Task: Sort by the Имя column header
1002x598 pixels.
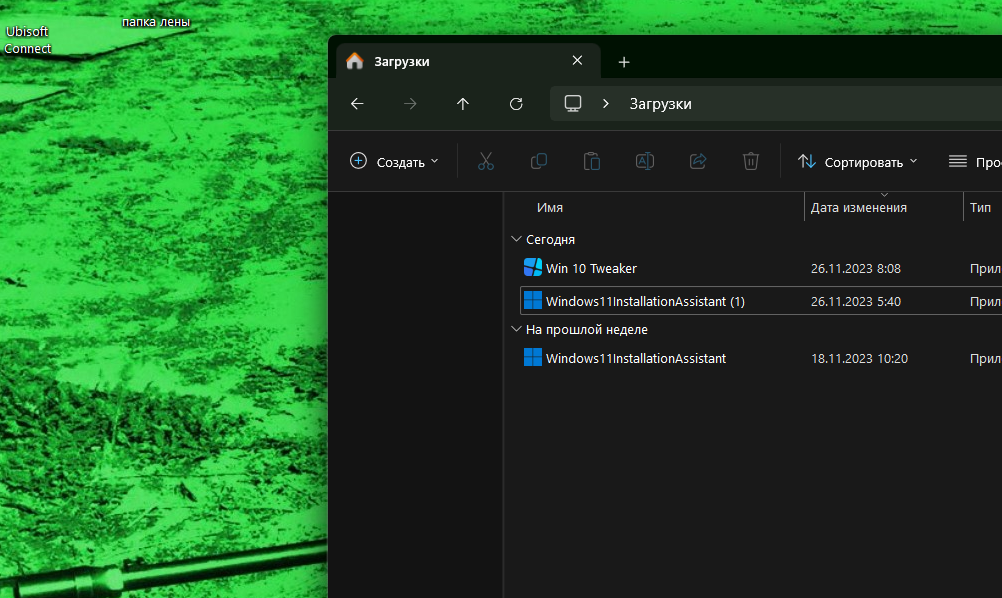Action: (x=550, y=208)
